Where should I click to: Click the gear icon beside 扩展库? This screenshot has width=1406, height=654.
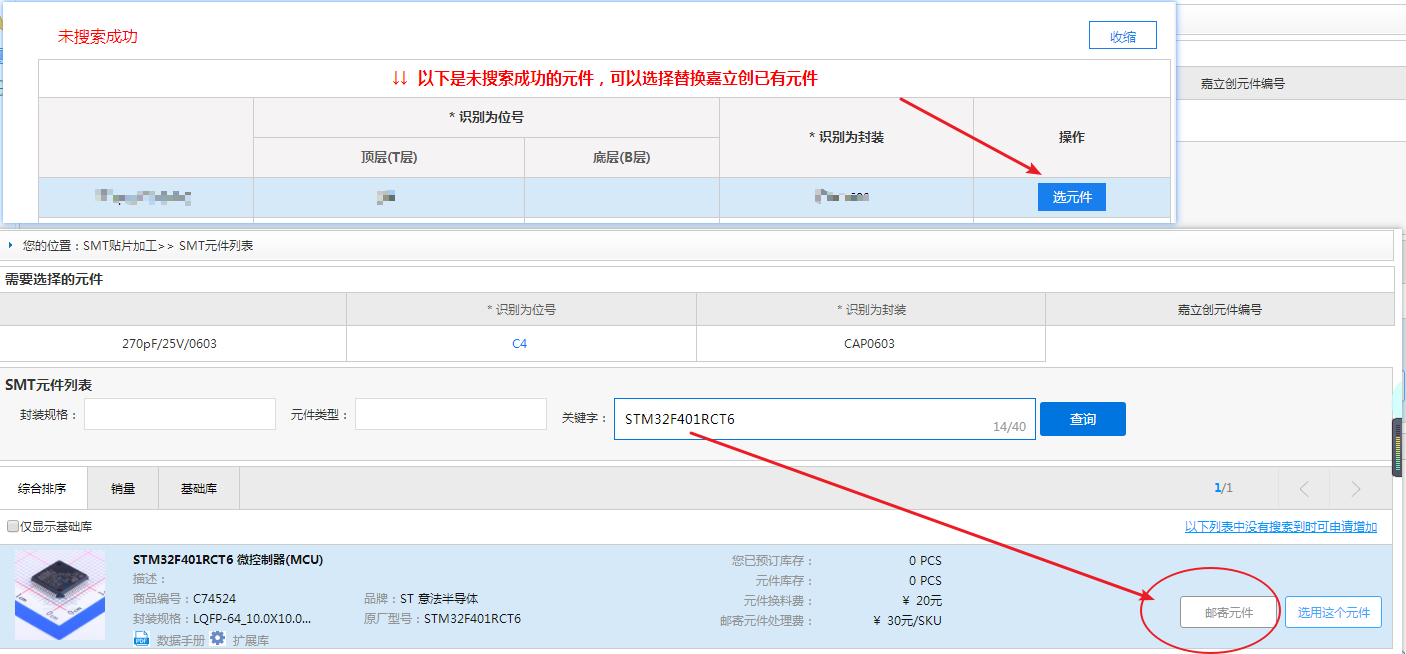click(x=217, y=638)
